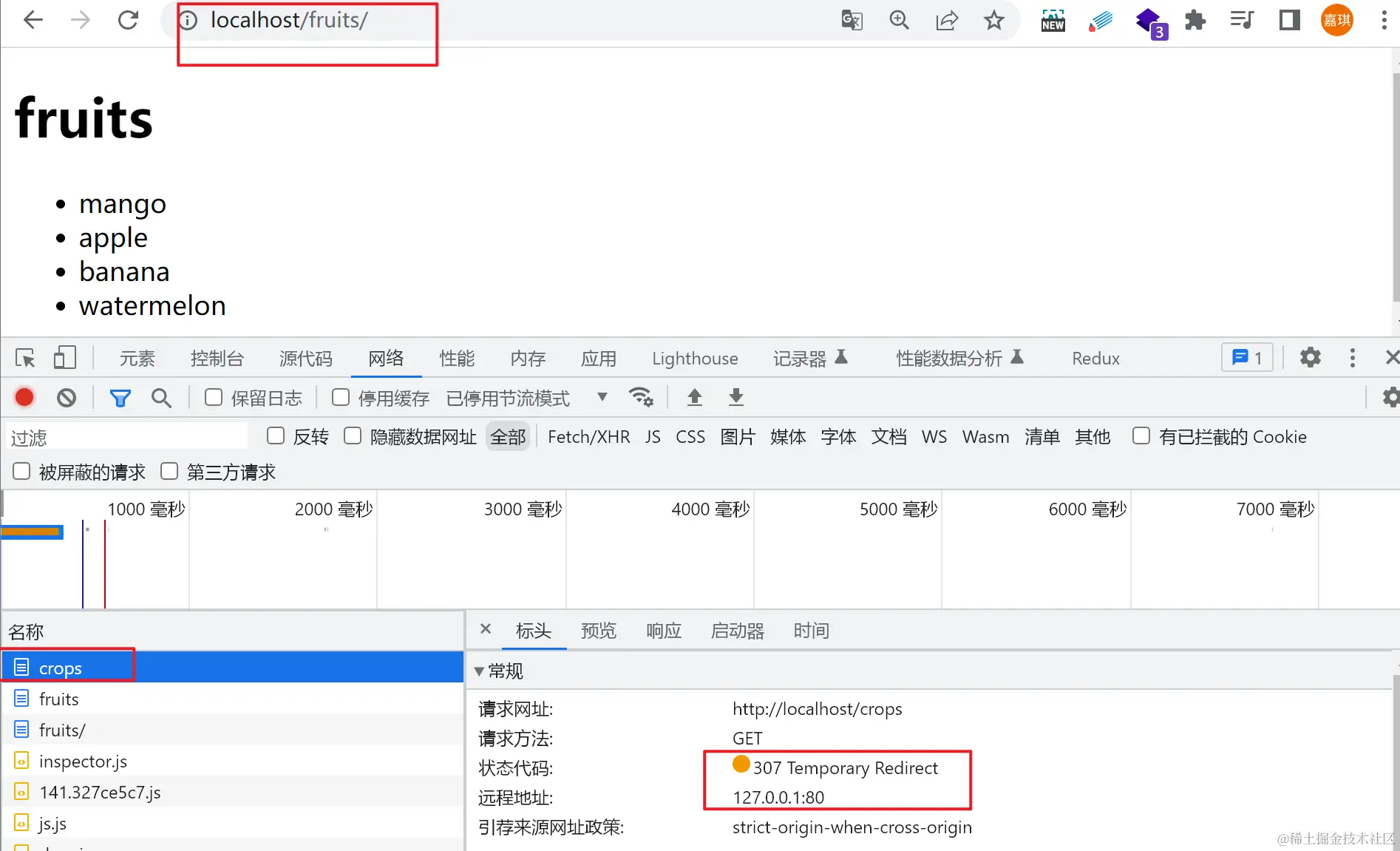Open the Chrome three-dot menu
Screen dimensions: 1400x851
[x=1384, y=20]
